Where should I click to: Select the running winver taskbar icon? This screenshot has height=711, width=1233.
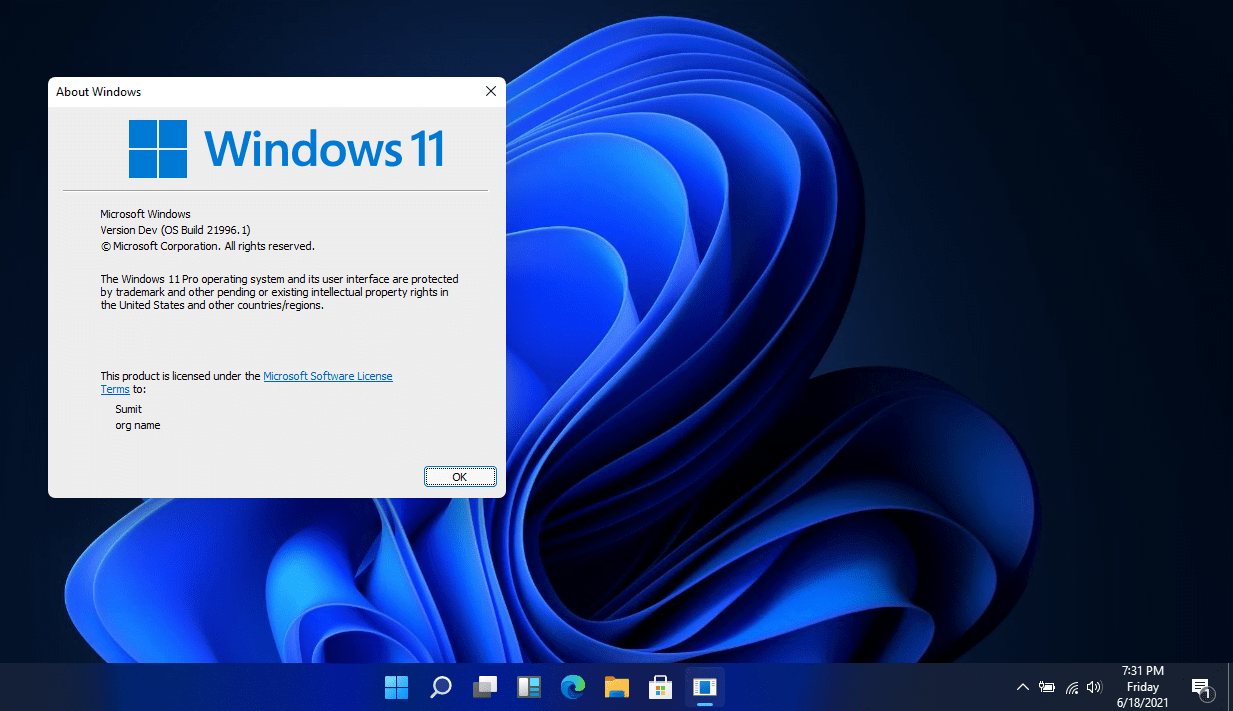[x=704, y=687]
